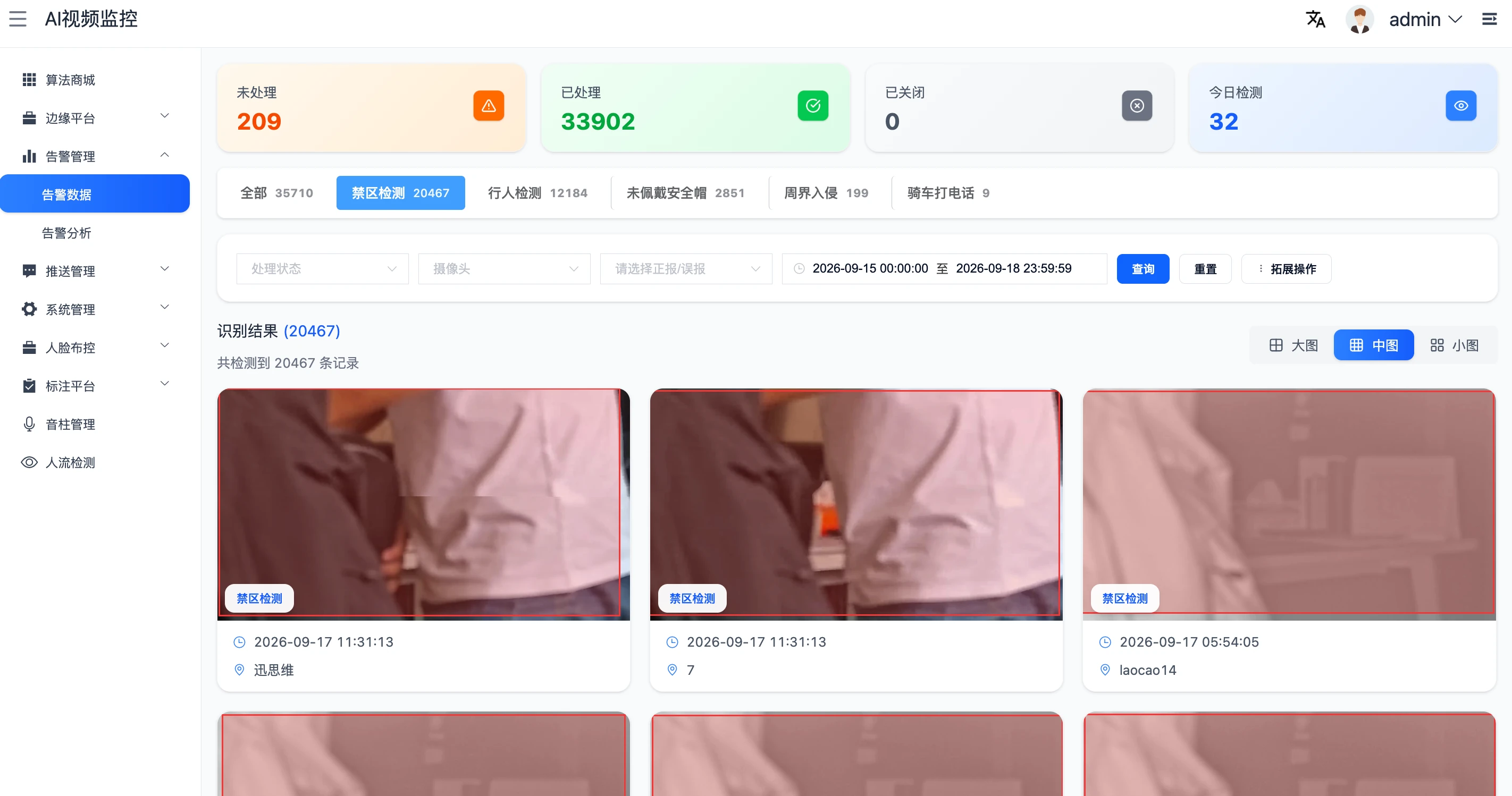Image resolution: width=1512 pixels, height=796 pixels.
Task: Expand the 人脸布控 submenu chevron
Action: point(164,345)
